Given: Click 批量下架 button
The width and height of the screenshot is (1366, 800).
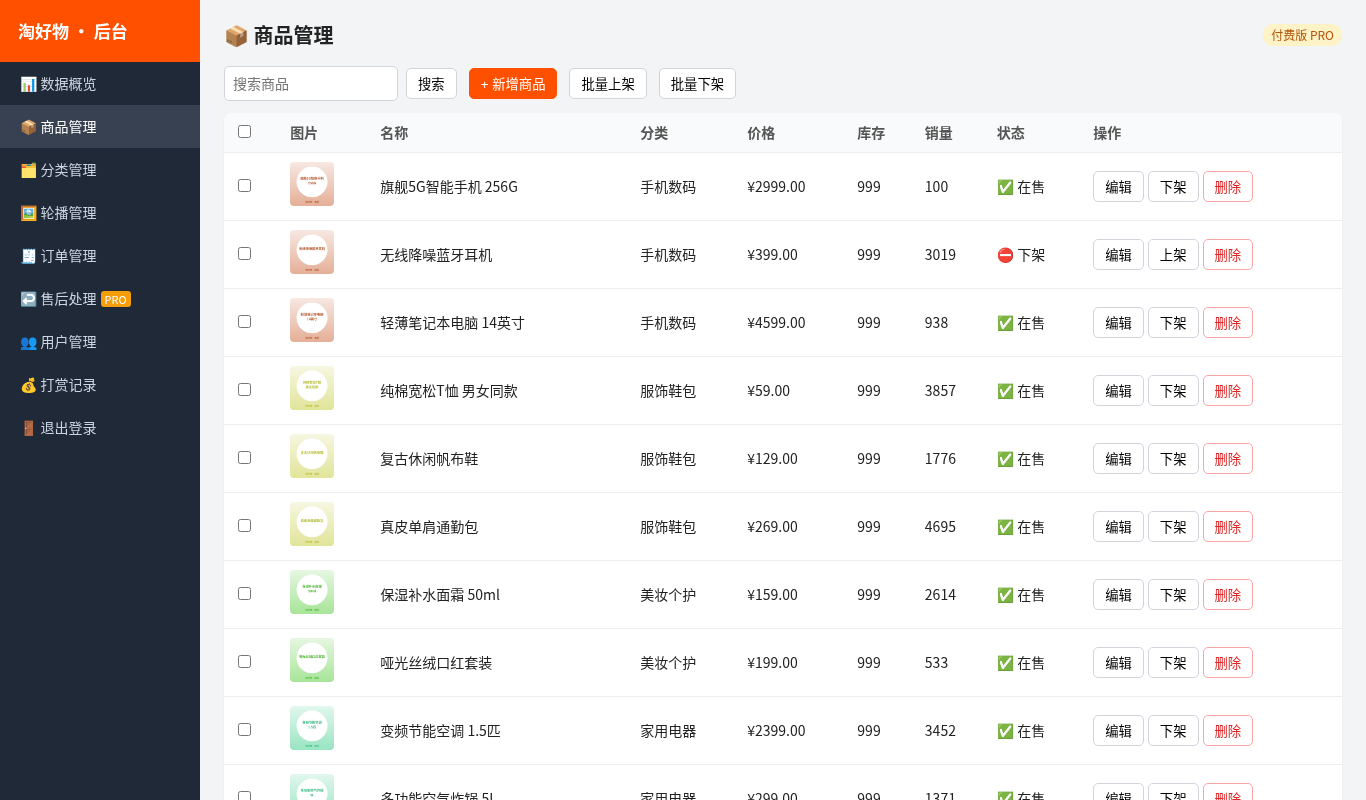Looking at the screenshot, I should point(697,84).
